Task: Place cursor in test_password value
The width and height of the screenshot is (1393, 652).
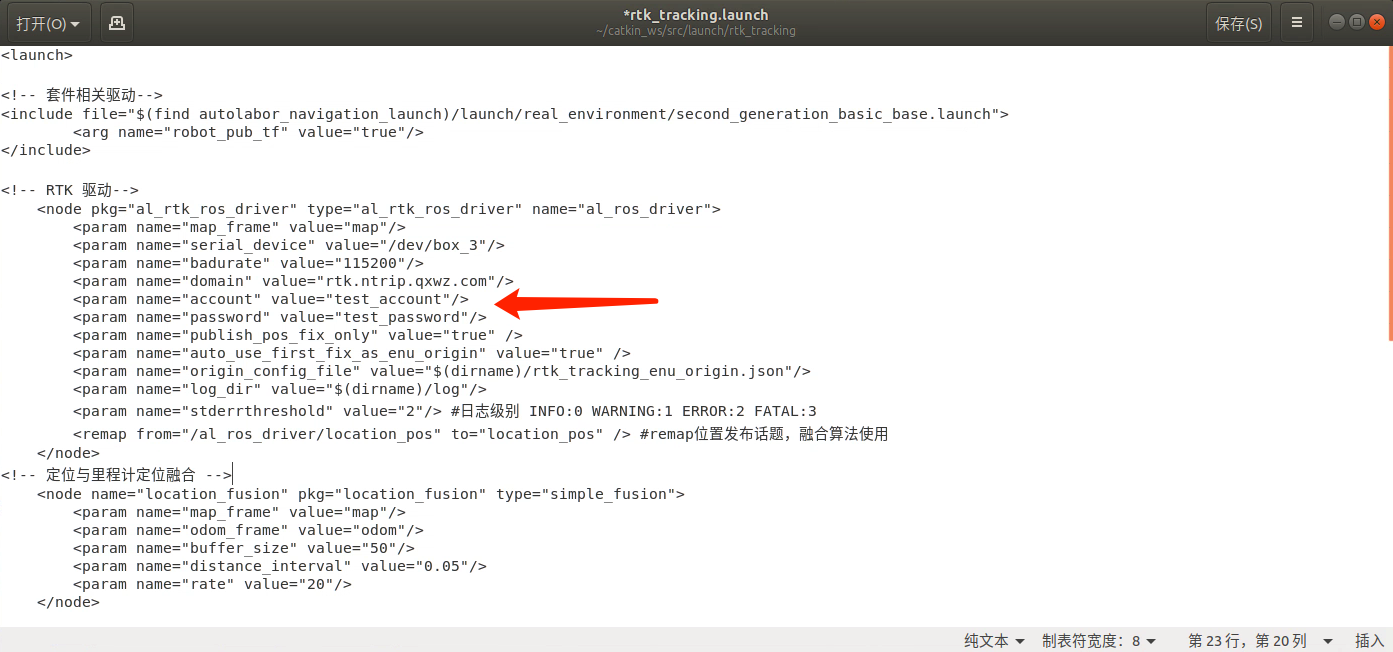Action: (x=400, y=317)
